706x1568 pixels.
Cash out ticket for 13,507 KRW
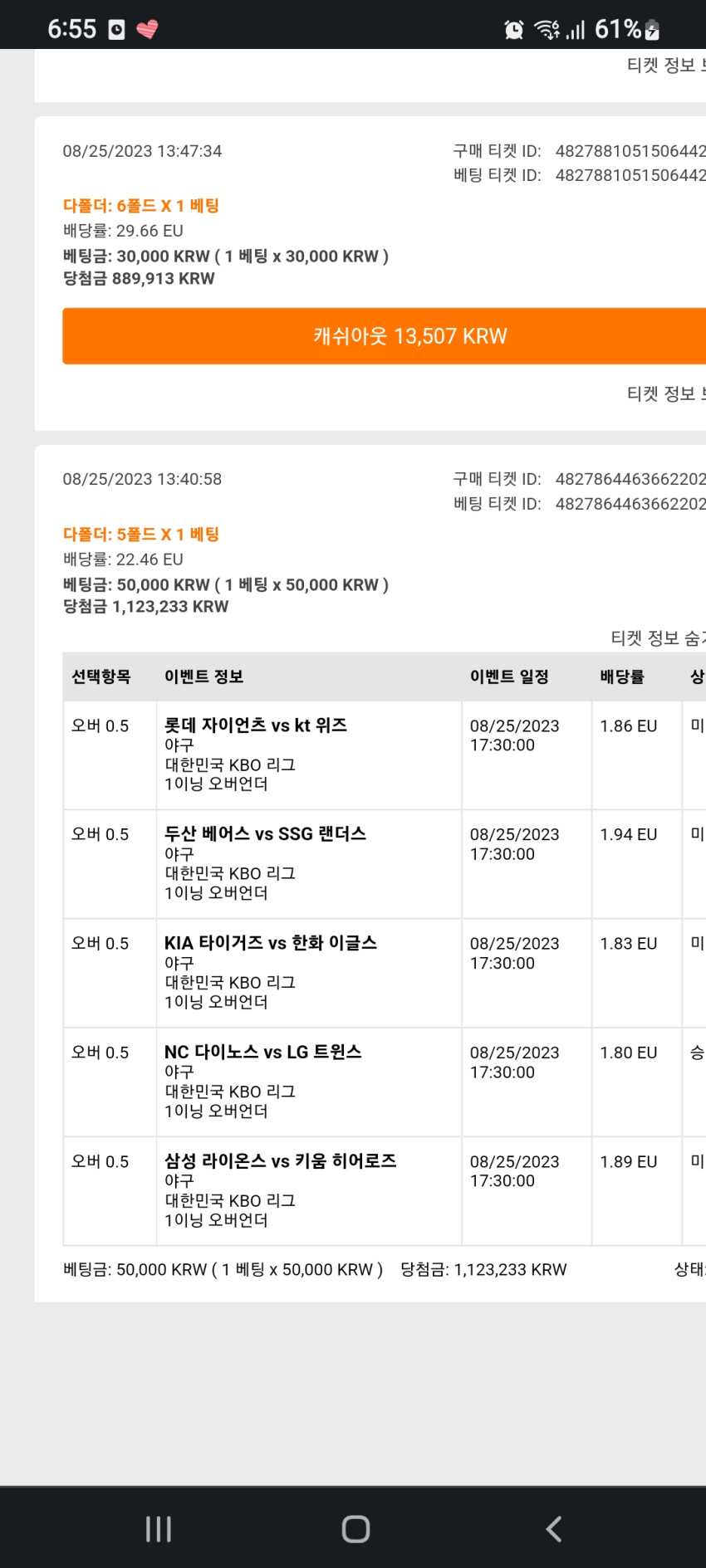(x=384, y=335)
